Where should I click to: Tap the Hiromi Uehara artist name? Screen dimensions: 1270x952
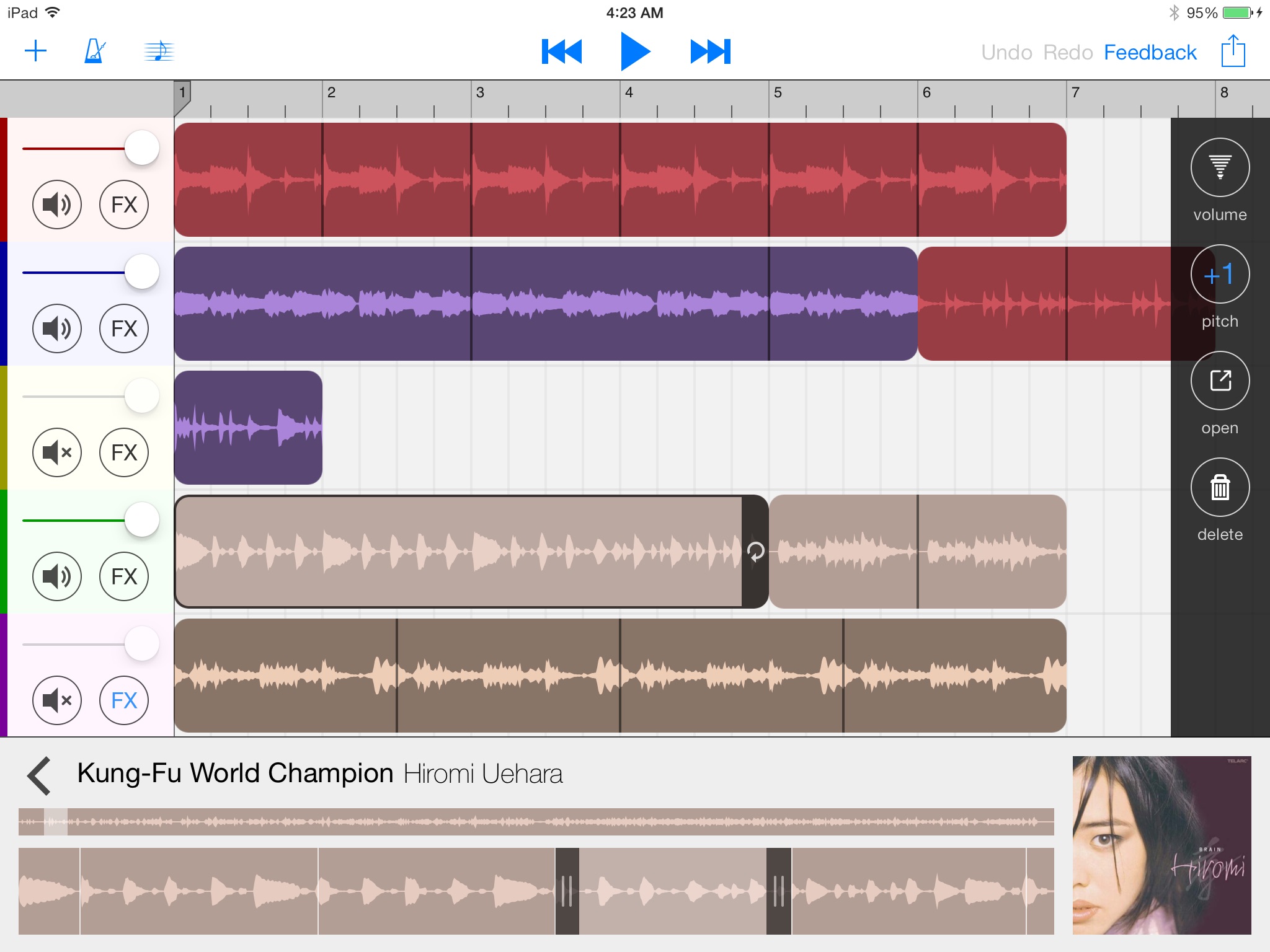click(x=483, y=774)
